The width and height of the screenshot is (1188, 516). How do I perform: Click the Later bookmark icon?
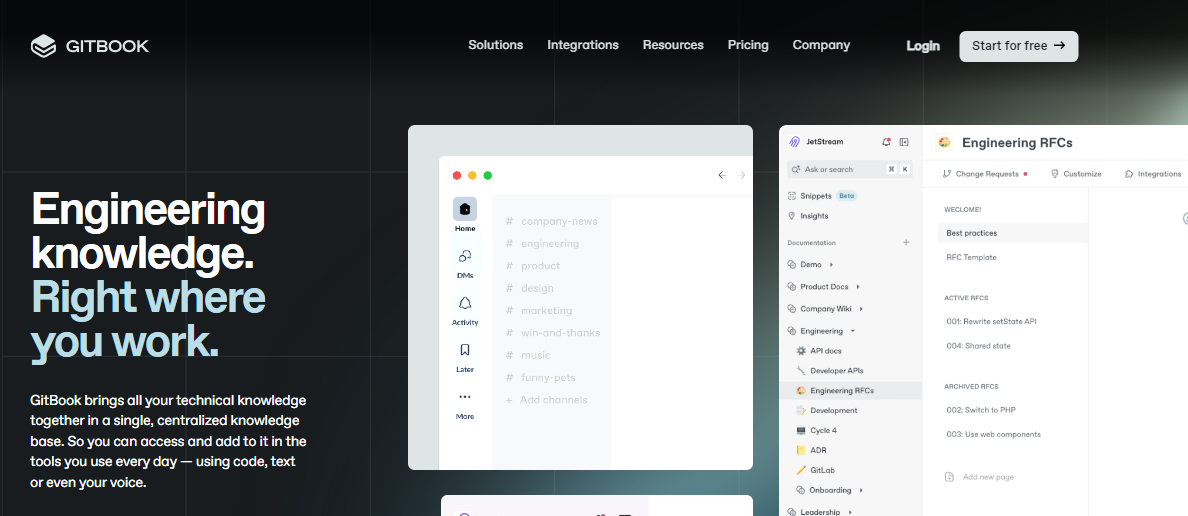point(465,351)
